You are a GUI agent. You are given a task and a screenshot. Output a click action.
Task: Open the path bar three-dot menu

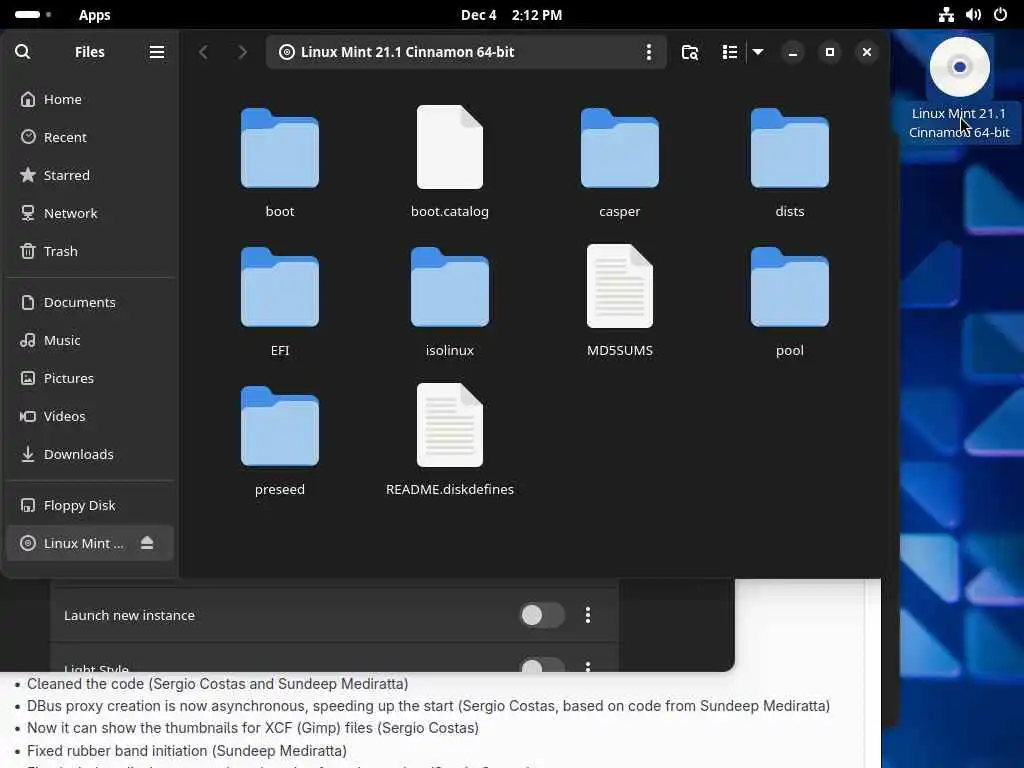pos(648,52)
